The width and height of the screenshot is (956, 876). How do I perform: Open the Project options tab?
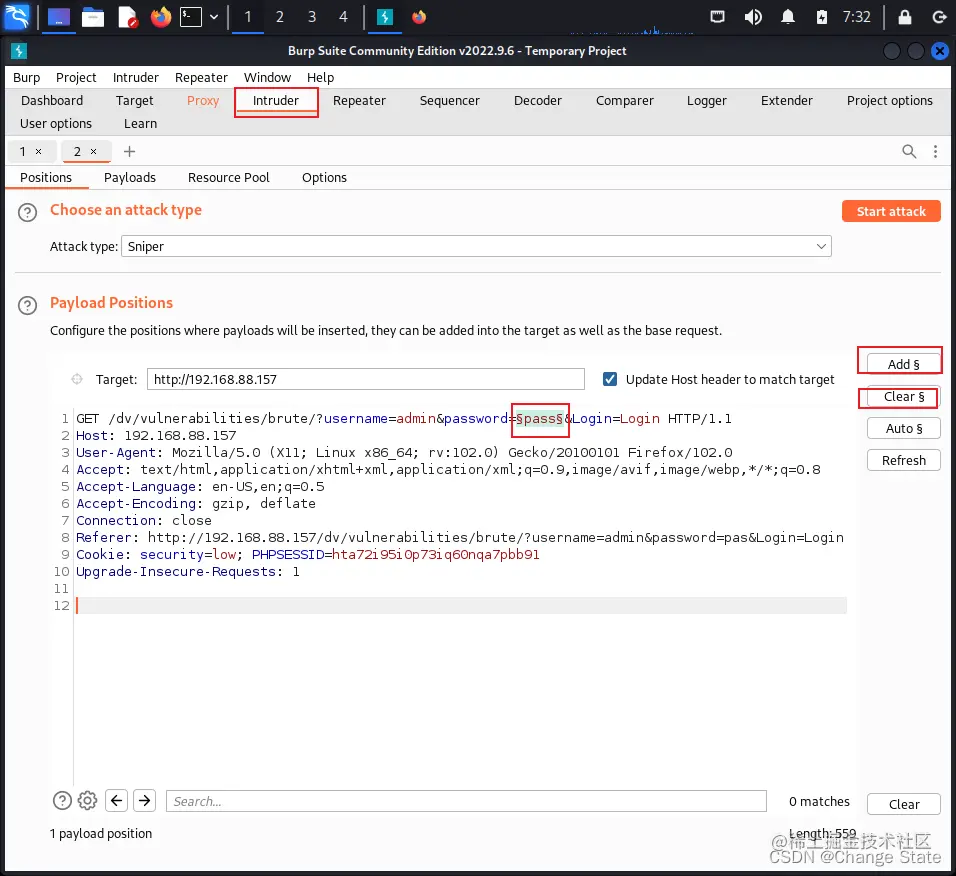point(890,101)
